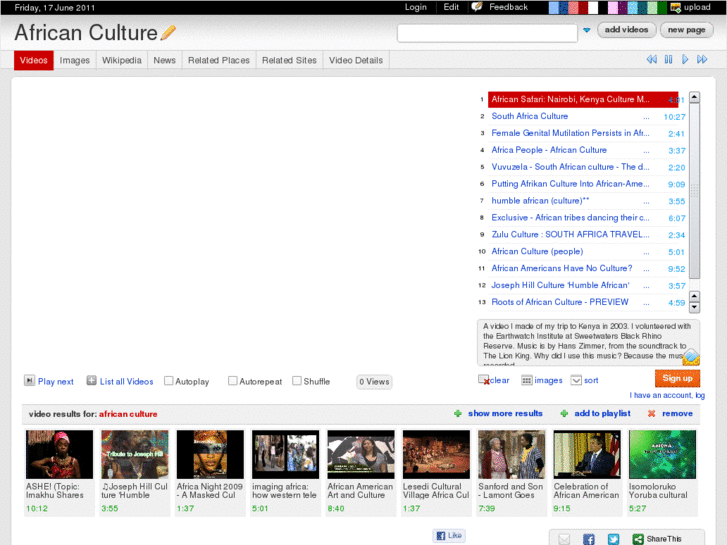727x545 pixels.
Task: Click the orange Sign up button
Action: coord(677,378)
